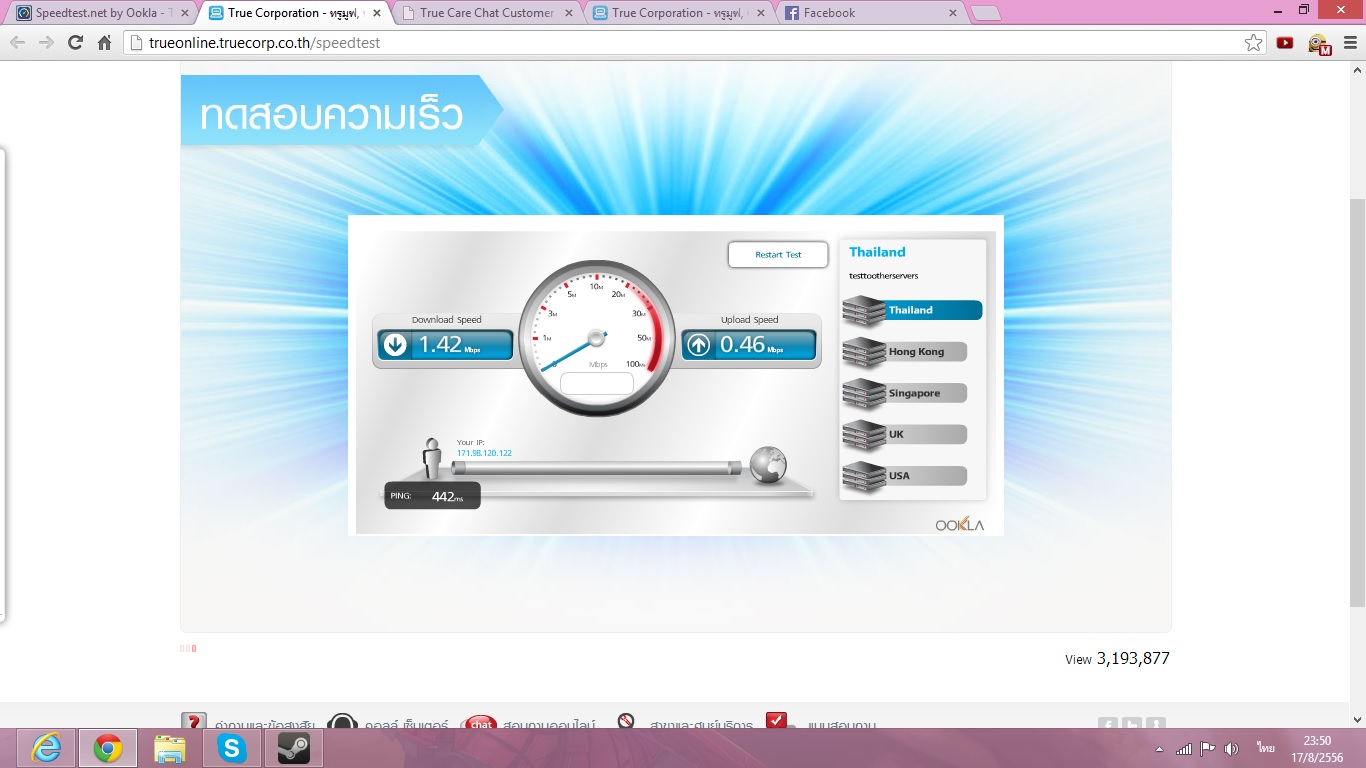Select the Thailand test server
This screenshot has height=768, width=1366.
tap(912, 310)
